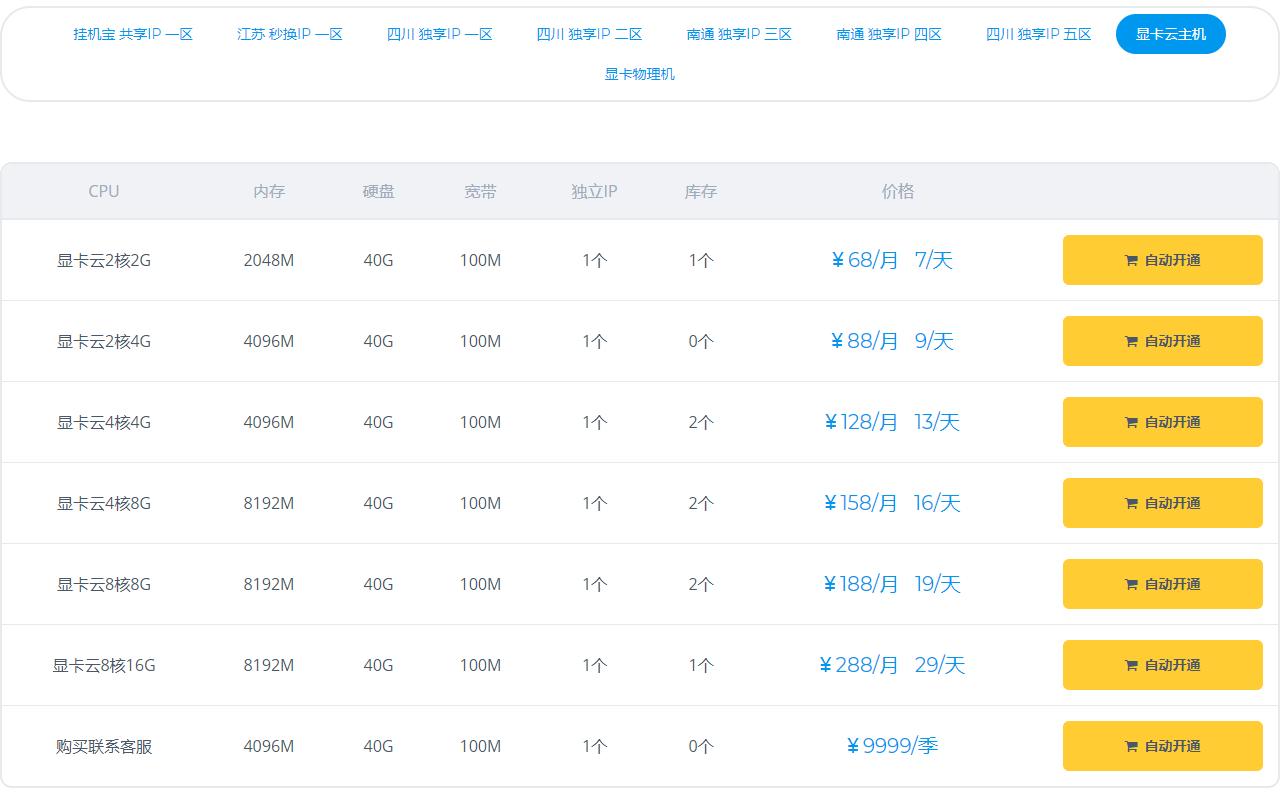Open 南通 独享IP 三区 category
This screenshot has height=792, width=1288.
(740, 34)
